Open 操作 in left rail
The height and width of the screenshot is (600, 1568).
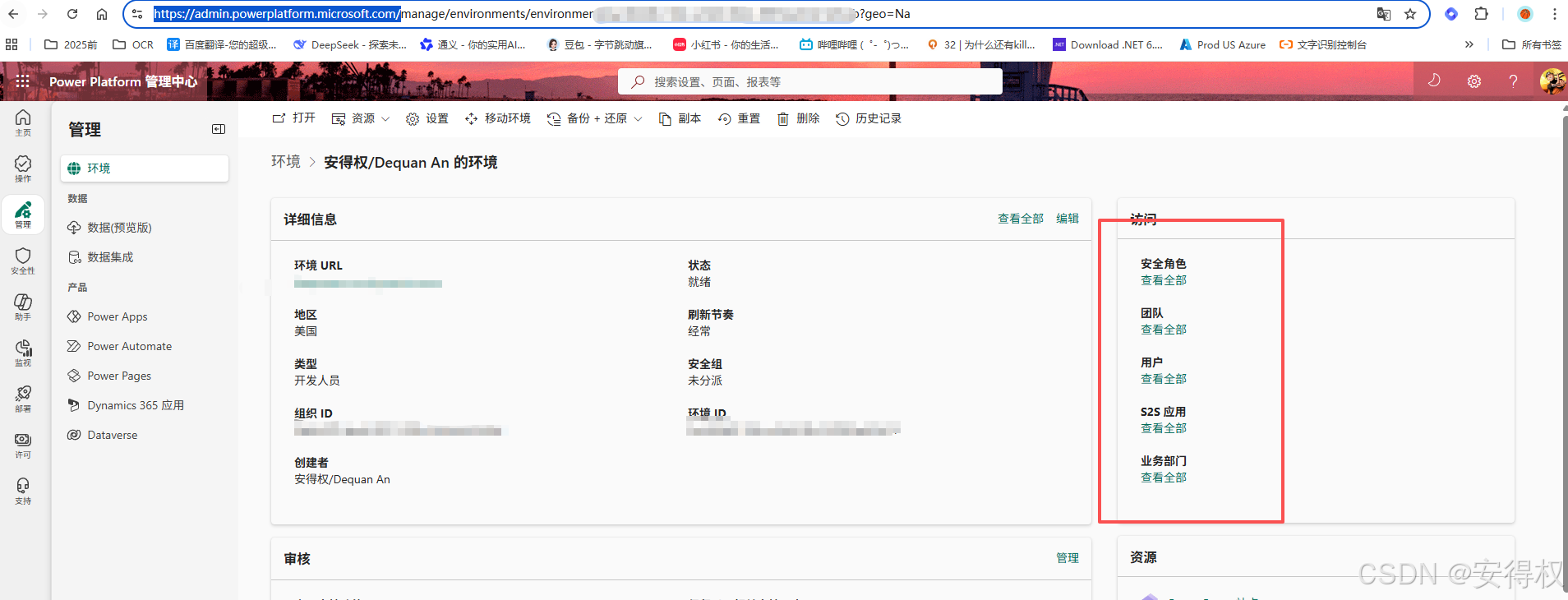tap(23, 168)
